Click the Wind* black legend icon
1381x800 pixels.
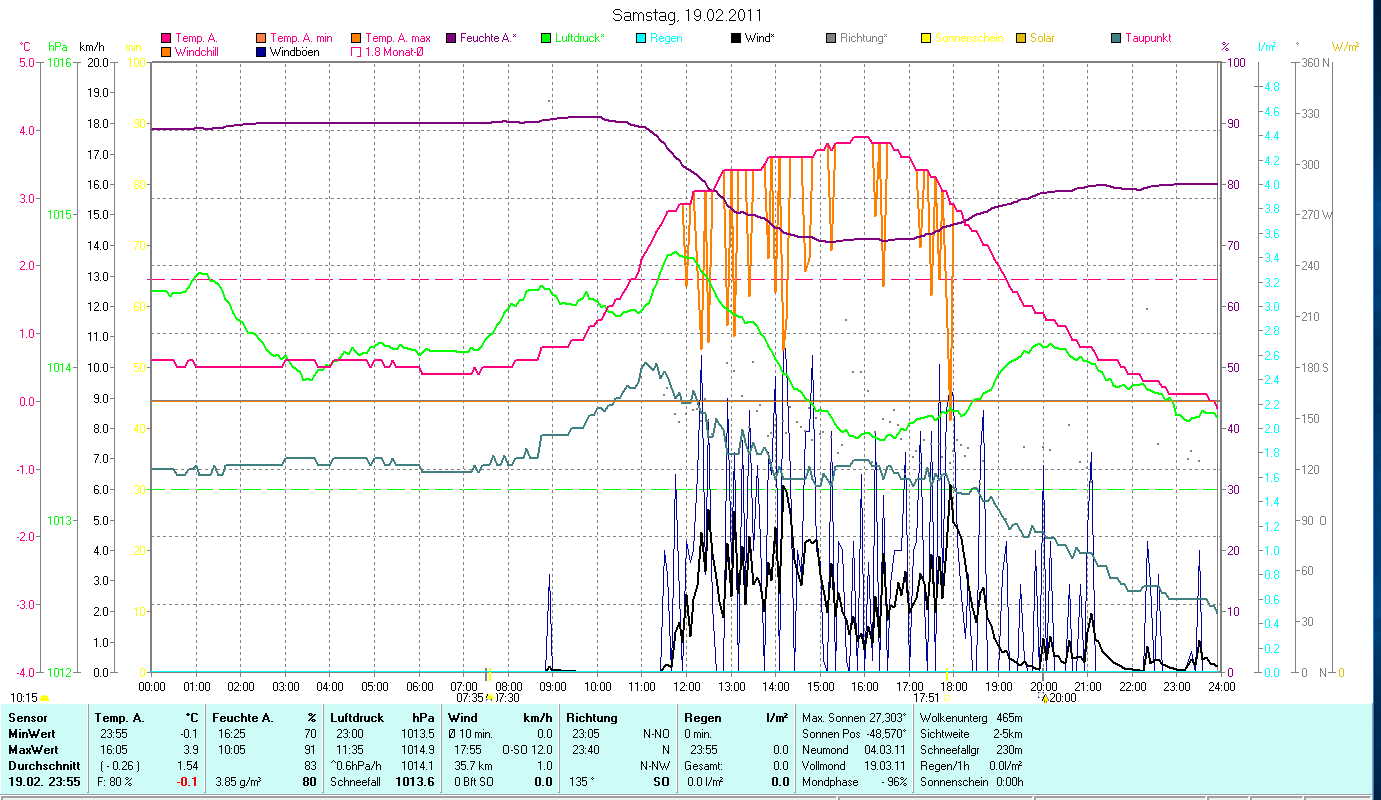coord(736,38)
